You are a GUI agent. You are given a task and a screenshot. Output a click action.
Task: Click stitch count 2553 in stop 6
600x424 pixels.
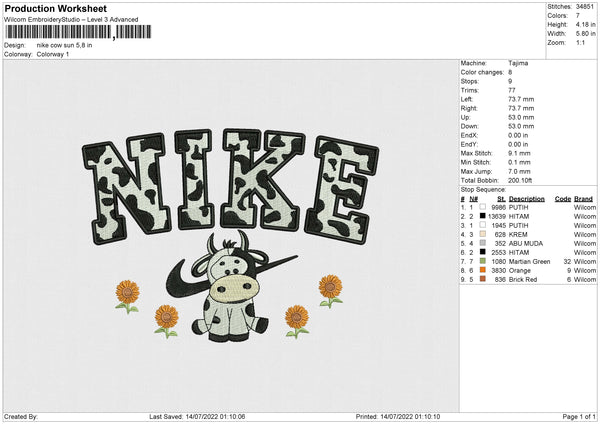tap(499, 253)
